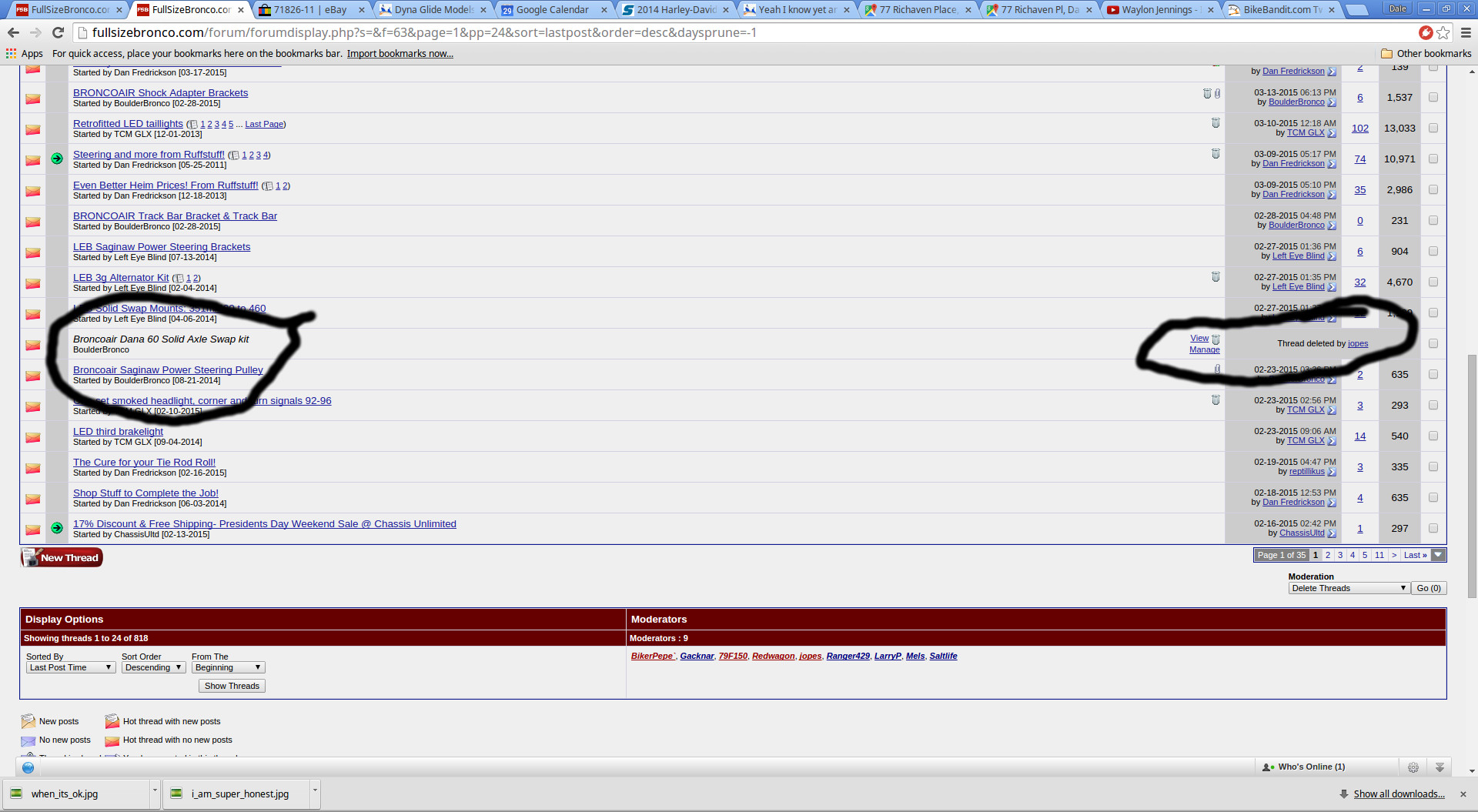Tick checkbox for Shop Stuff thread row
Image resolution: width=1478 pixels, height=812 pixels.
(1433, 497)
